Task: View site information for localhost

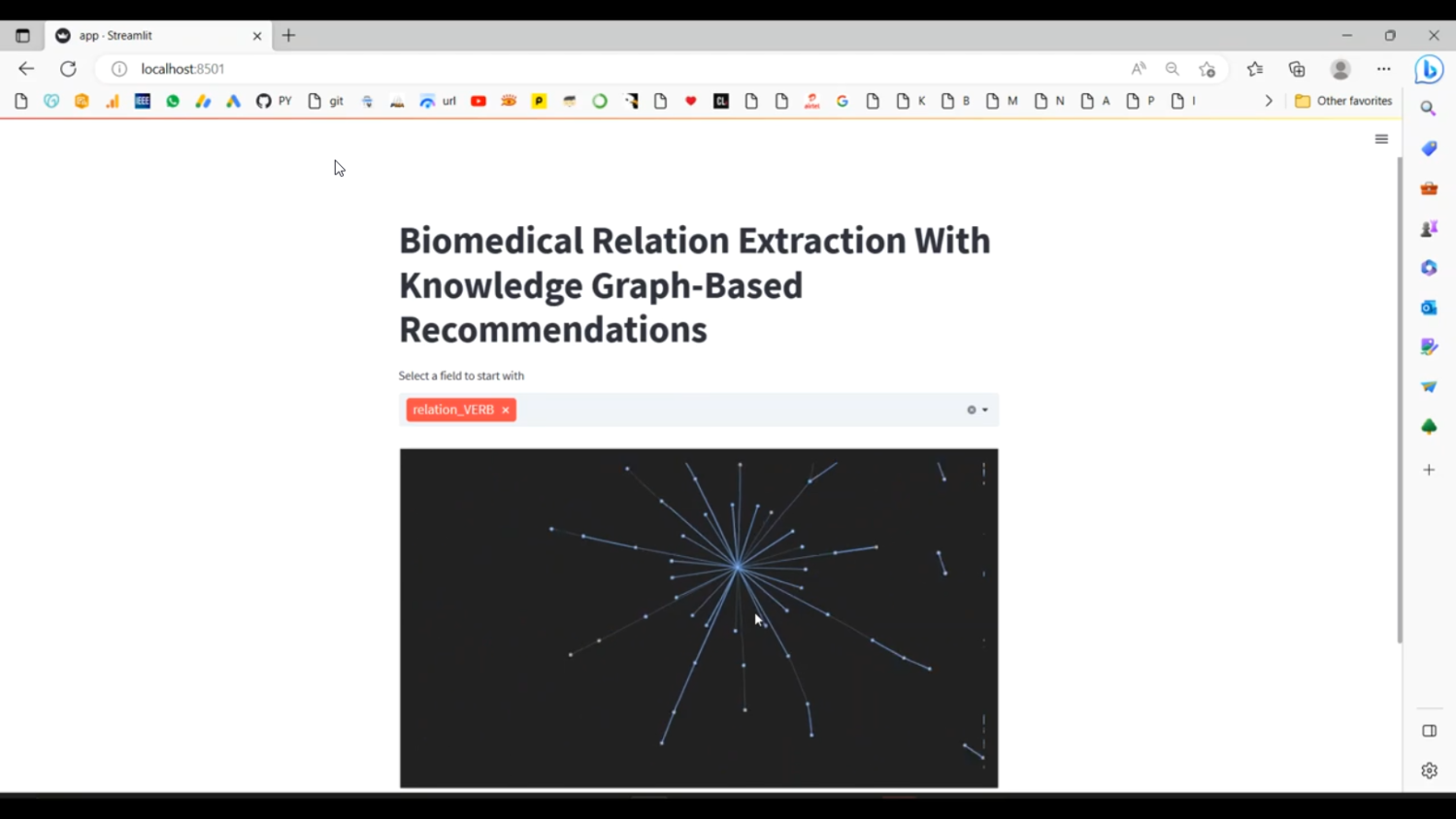Action: [x=119, y=69]
